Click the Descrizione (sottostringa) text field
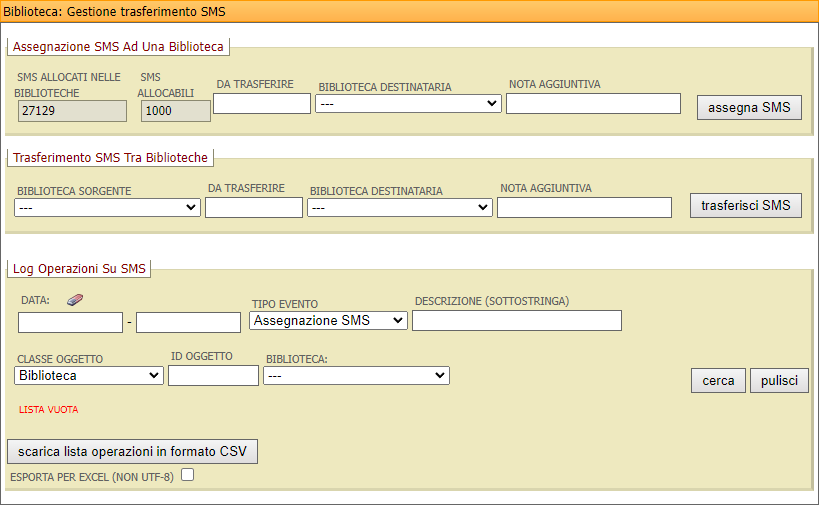The width and height of the screenshot is (819, 505). [516, 320]
